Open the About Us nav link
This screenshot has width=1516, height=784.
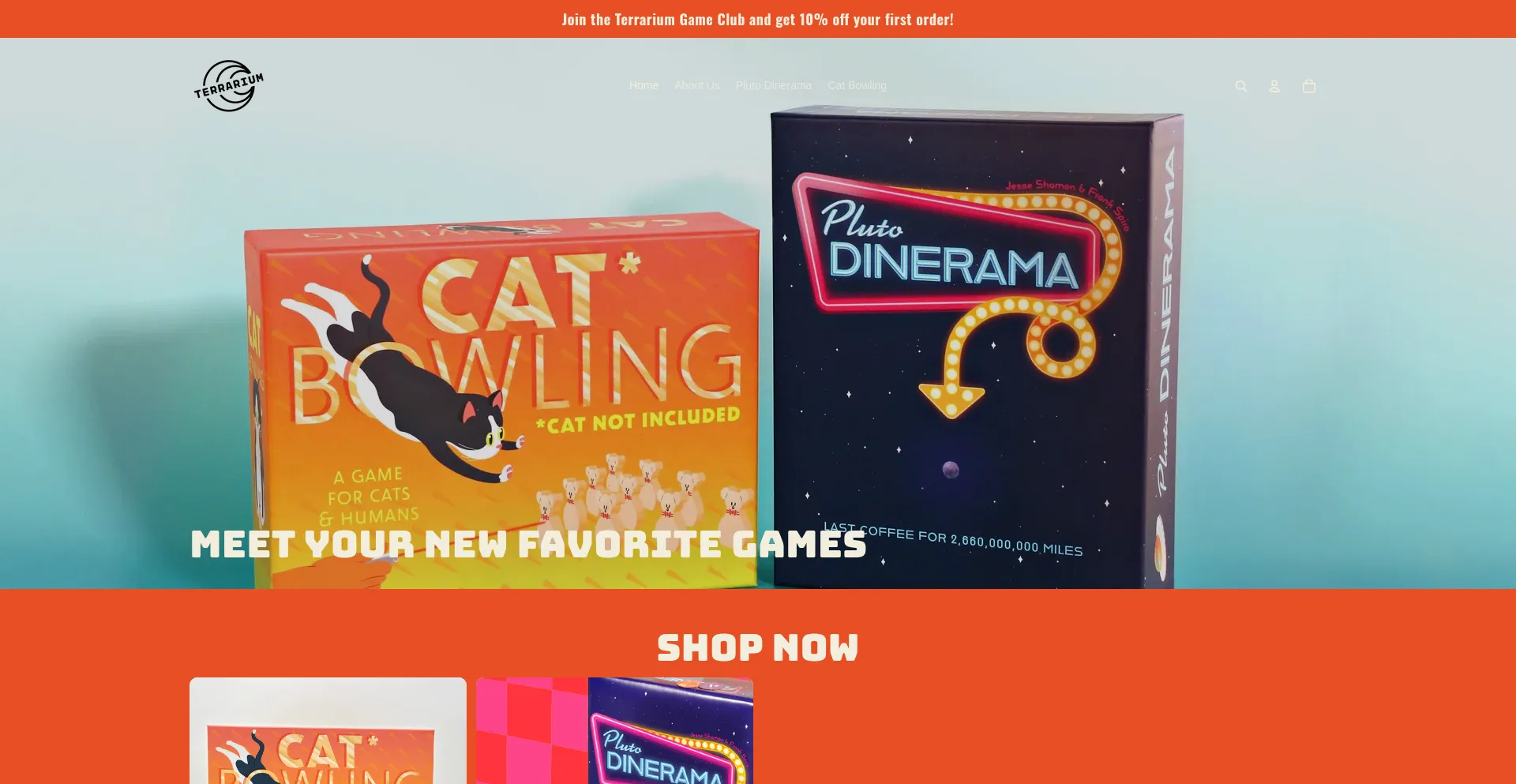click(697, 85)
